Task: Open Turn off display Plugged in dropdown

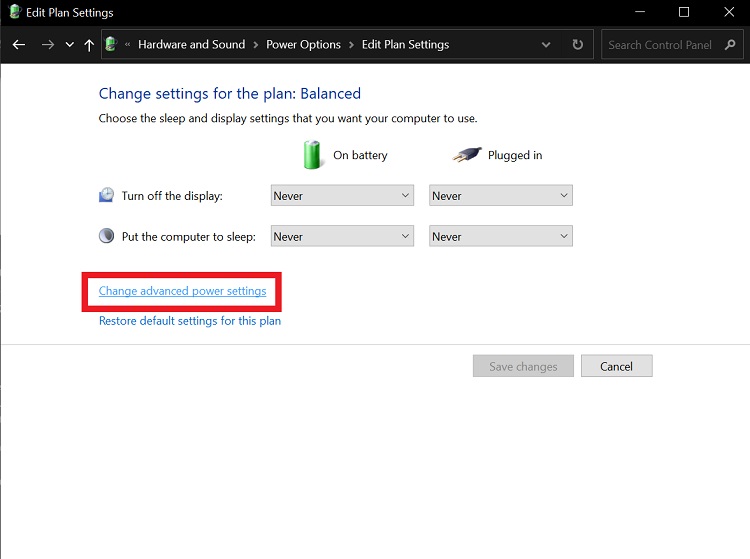Action: click(501, 196)
